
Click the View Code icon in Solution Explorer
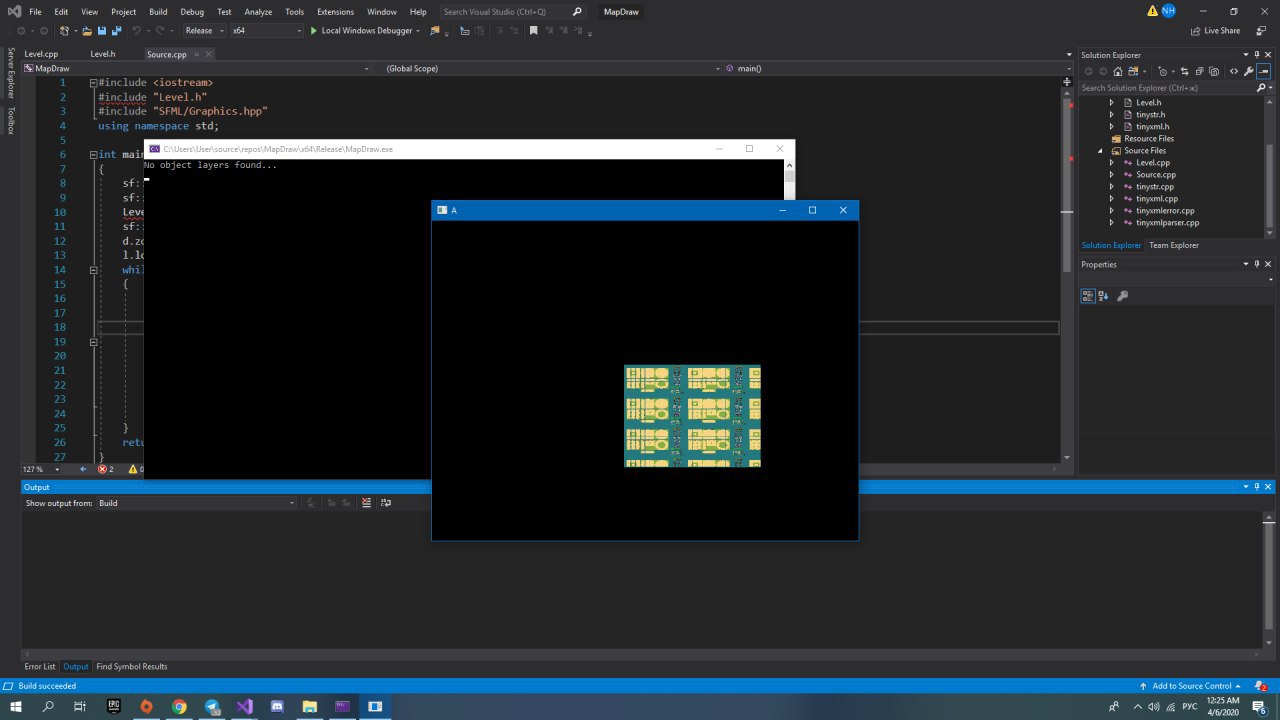coord(1233,71)
